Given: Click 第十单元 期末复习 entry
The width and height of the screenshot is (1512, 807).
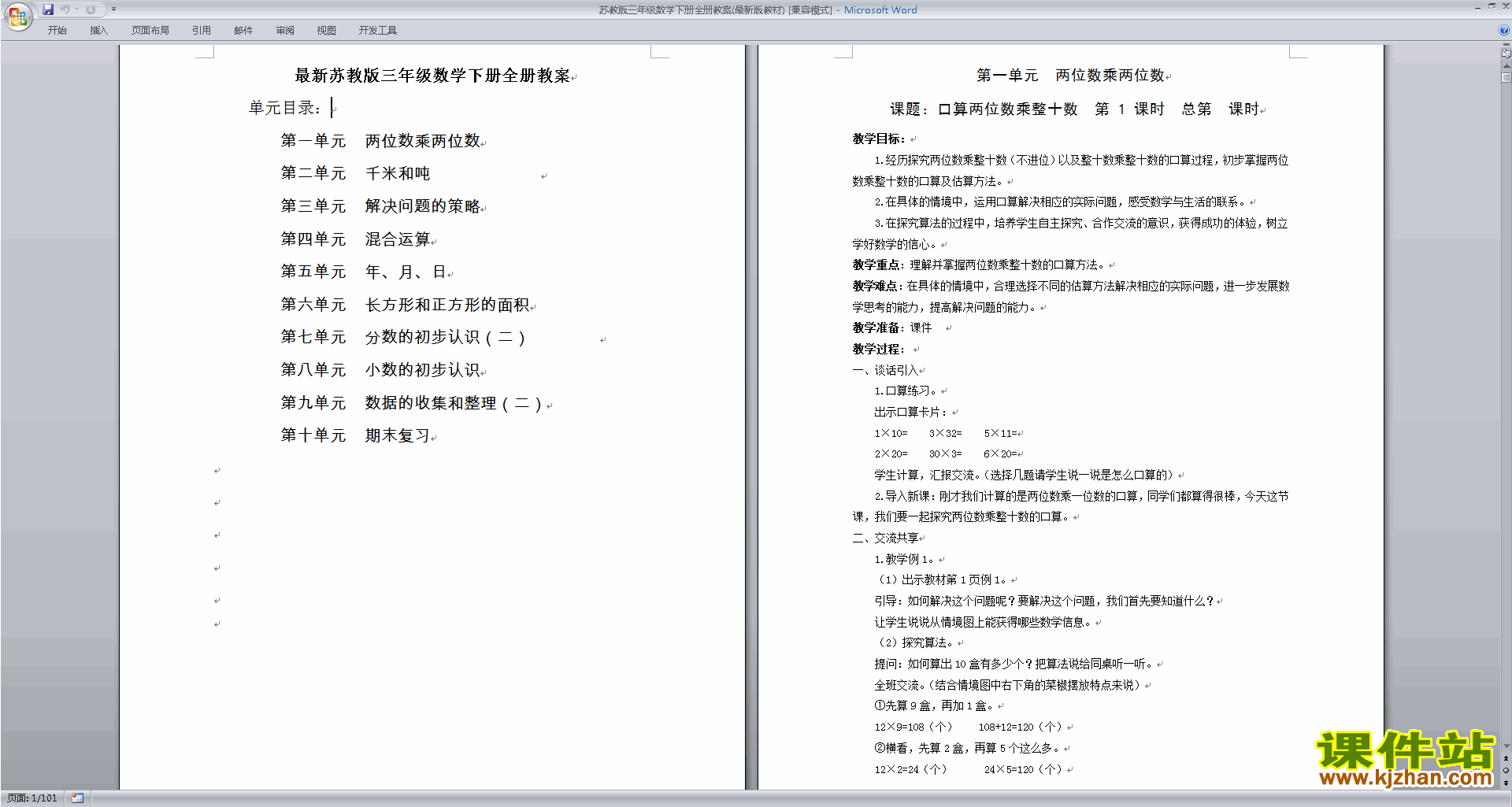Looking at the screenshot, I should pos(355,435).
